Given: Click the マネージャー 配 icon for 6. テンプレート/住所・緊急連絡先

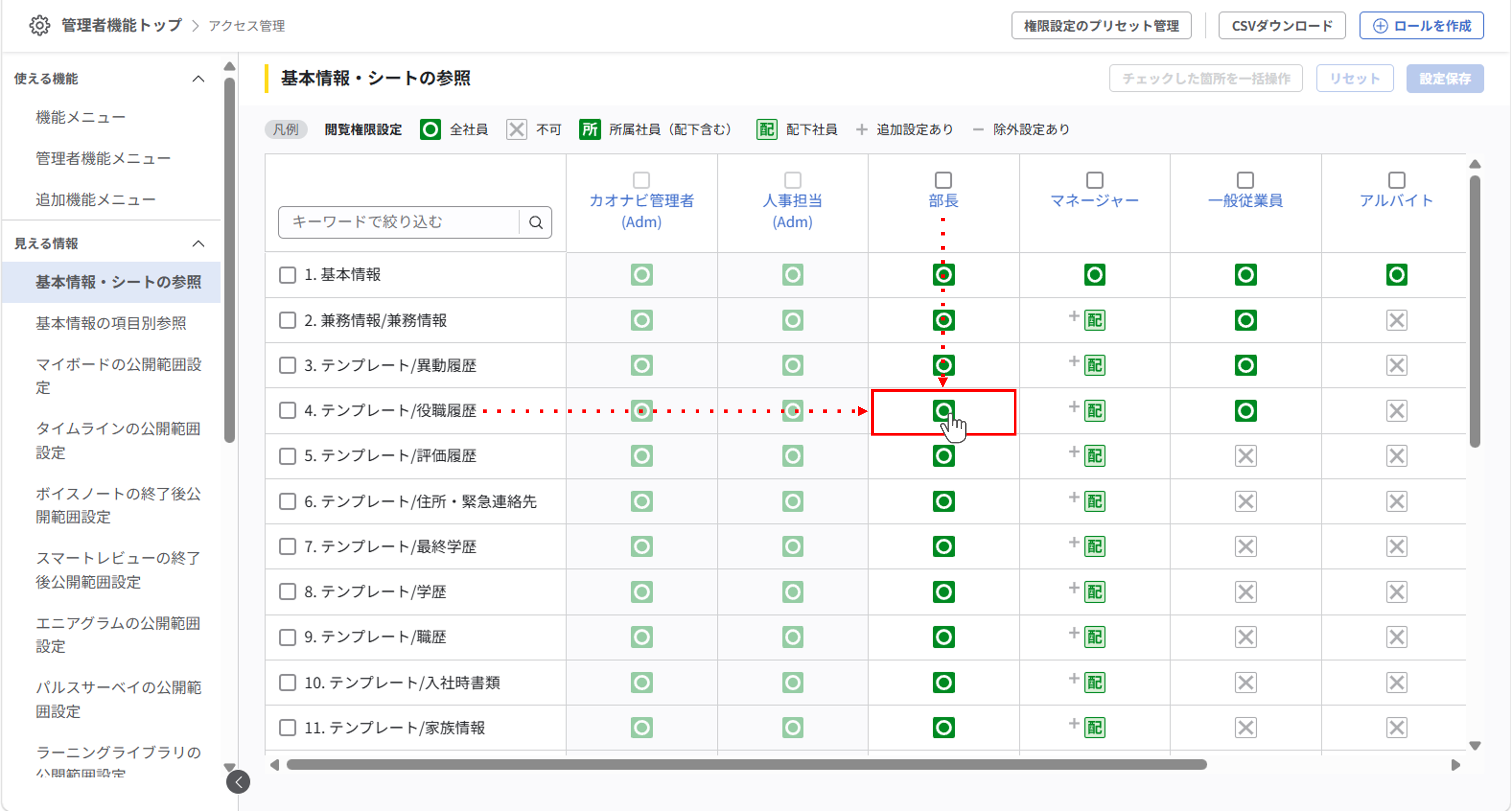Looking at the screenshot, I should tap(1094, 502).
